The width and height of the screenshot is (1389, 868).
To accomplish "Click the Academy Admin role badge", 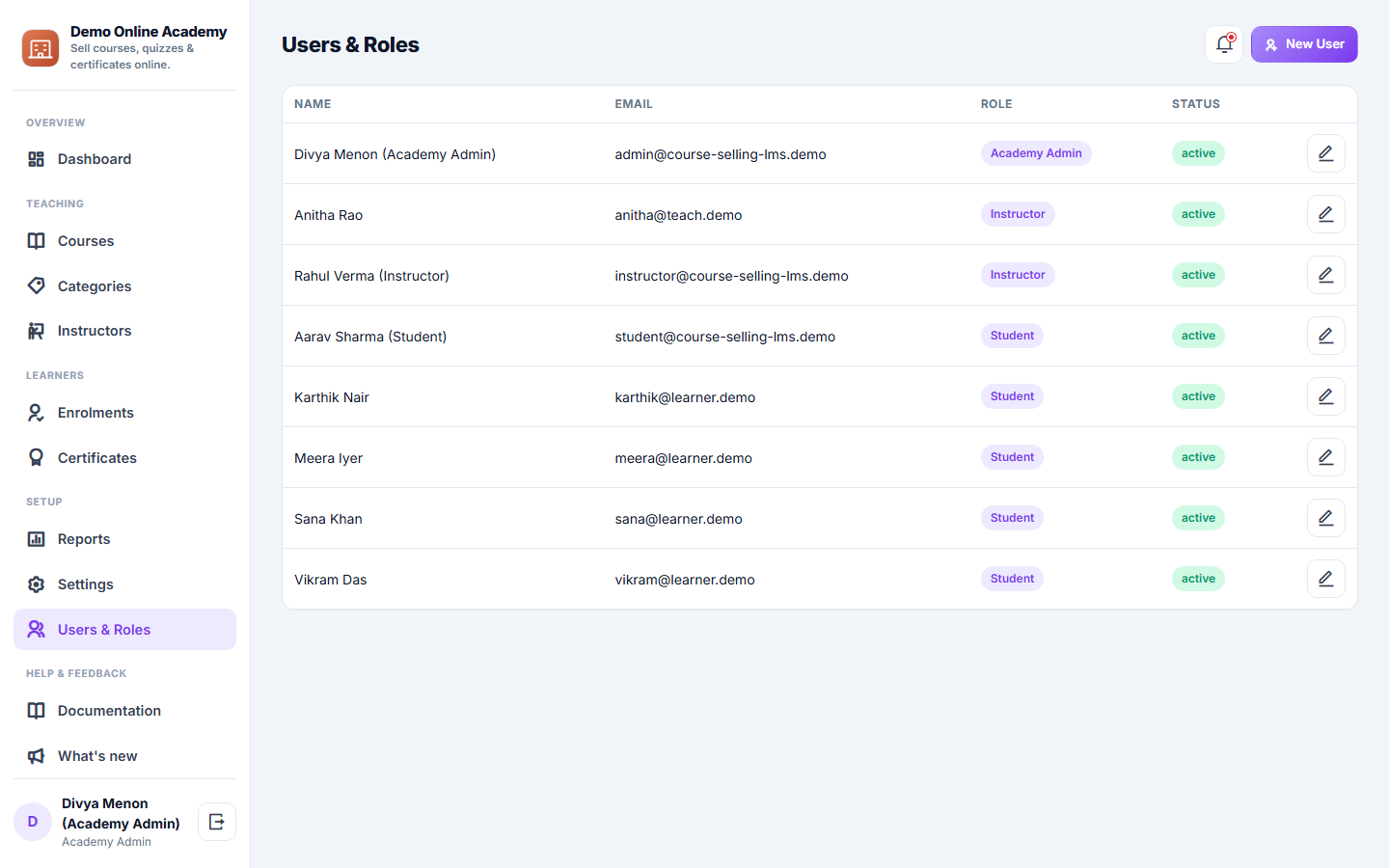I will coord(1036,153).
